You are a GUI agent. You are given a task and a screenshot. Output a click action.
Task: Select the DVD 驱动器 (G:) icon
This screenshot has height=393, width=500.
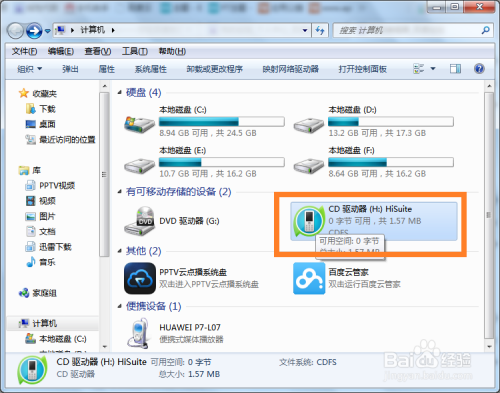(x=140, y=221)
